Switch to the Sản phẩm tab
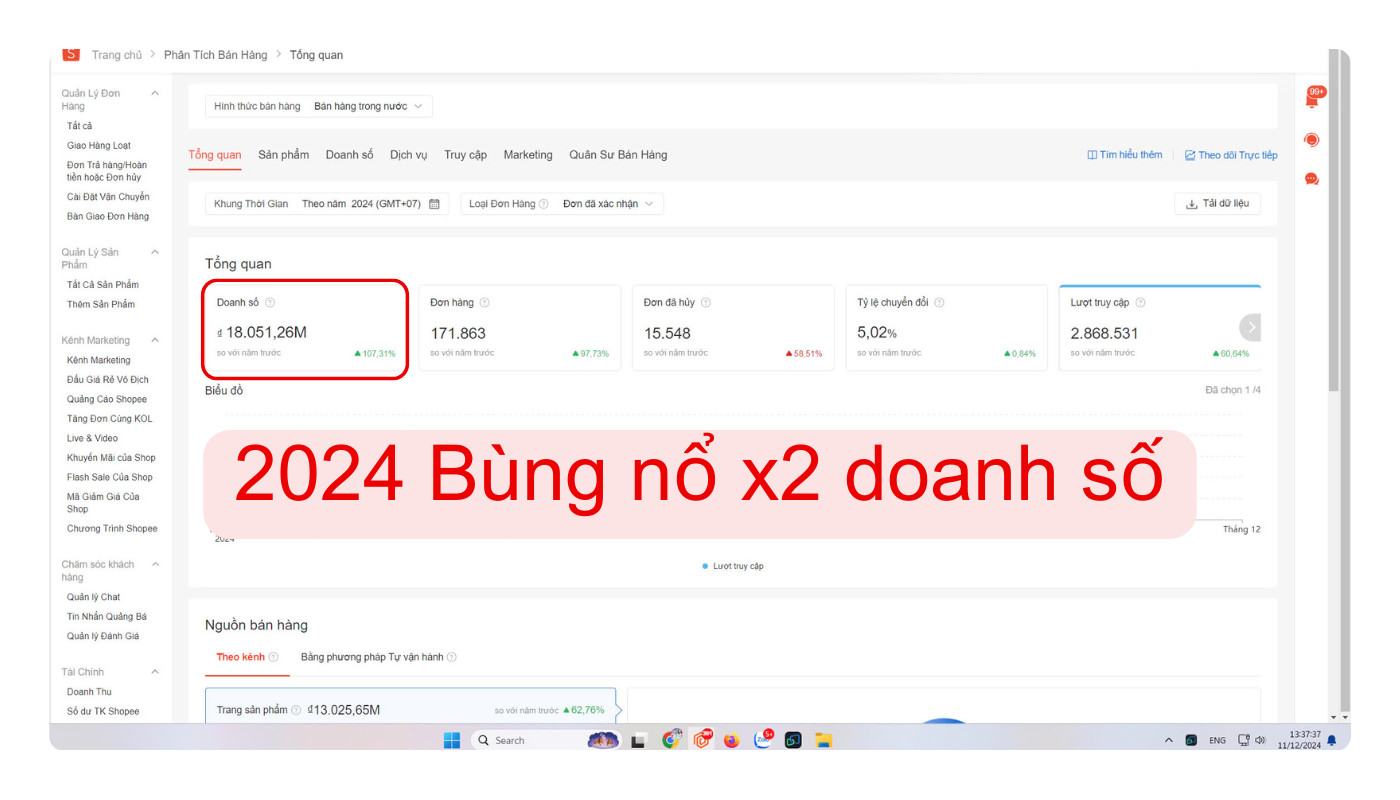The image size is (1400, 800). click(283, 155)
